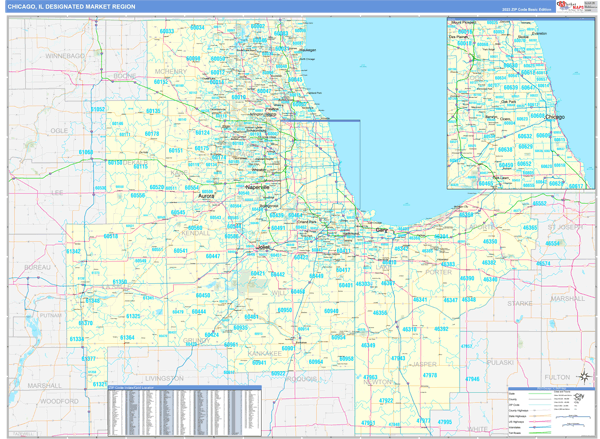Select the Joliet city label
The width and height of the screenshot is (600, 439).
click(263, 247)
